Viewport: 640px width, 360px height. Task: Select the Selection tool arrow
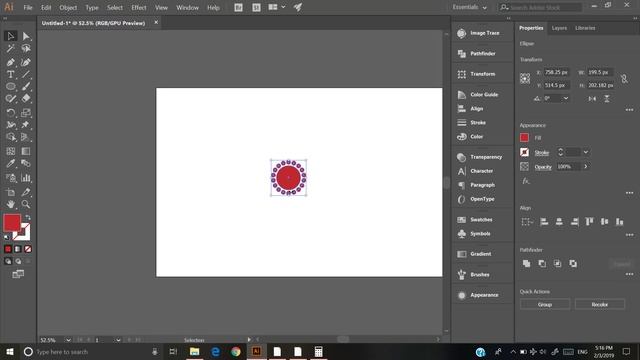coord(11,36)
